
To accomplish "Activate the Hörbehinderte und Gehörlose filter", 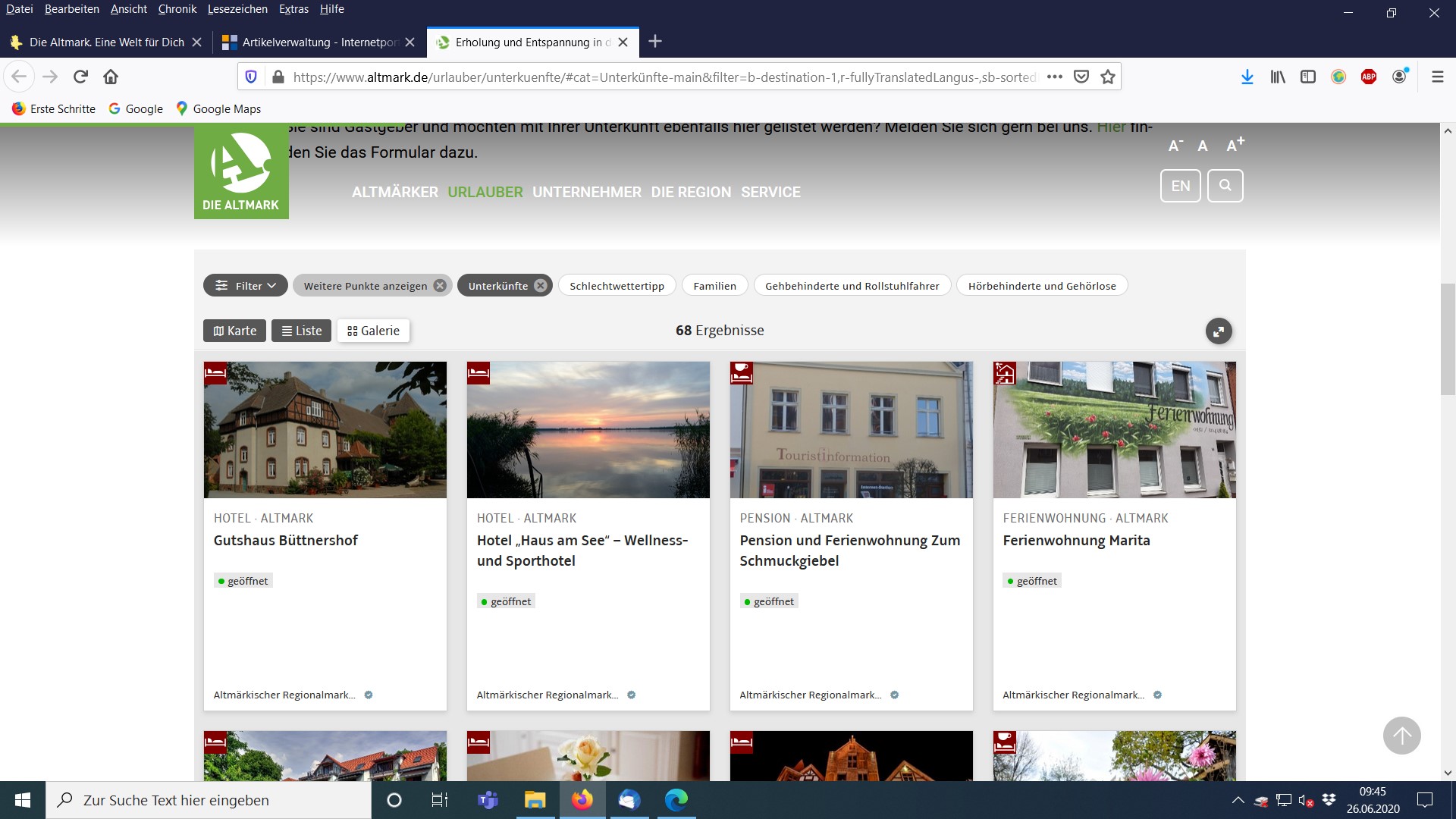I will click(x=1042, y=286).
